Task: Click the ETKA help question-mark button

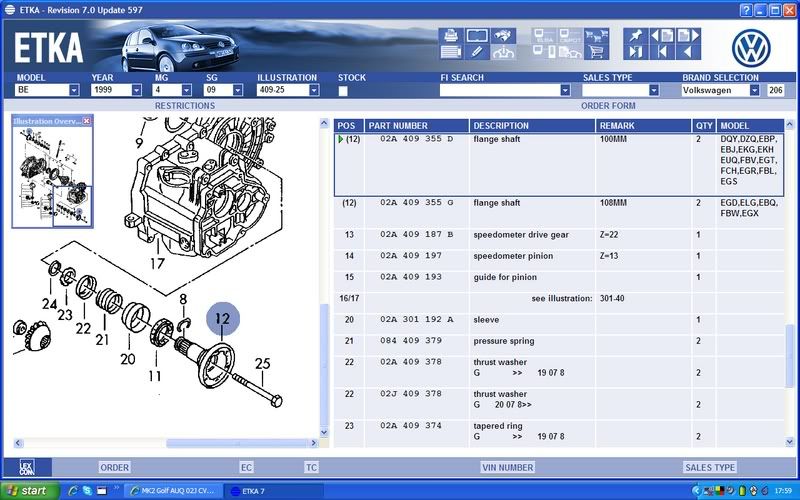Action: coord(746,10)
